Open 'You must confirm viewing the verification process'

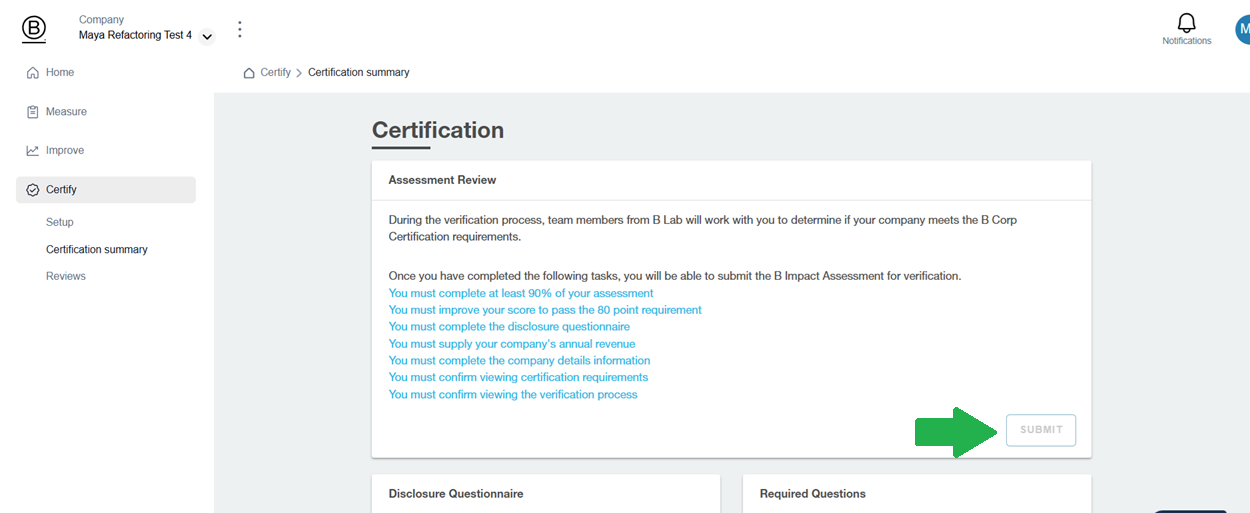pos(513,395)
